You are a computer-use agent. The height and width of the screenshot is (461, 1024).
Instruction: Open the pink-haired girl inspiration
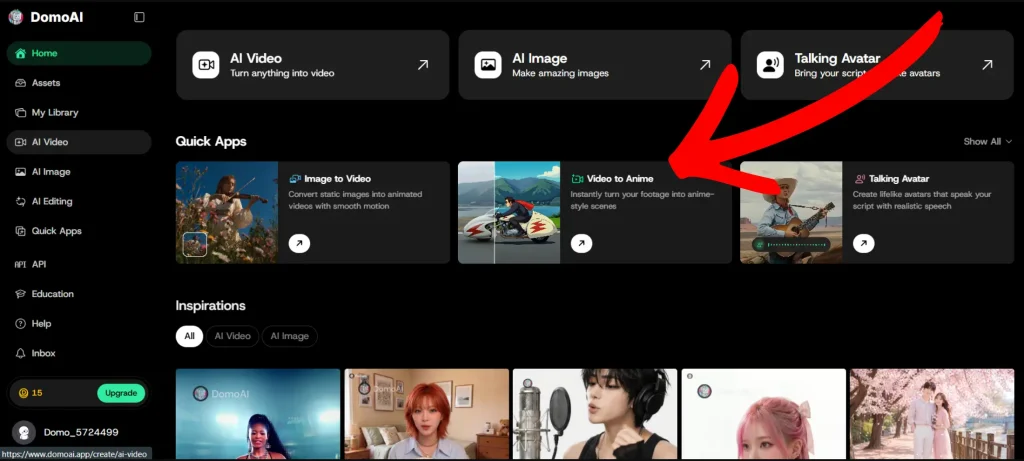click(x=763, y=414)
